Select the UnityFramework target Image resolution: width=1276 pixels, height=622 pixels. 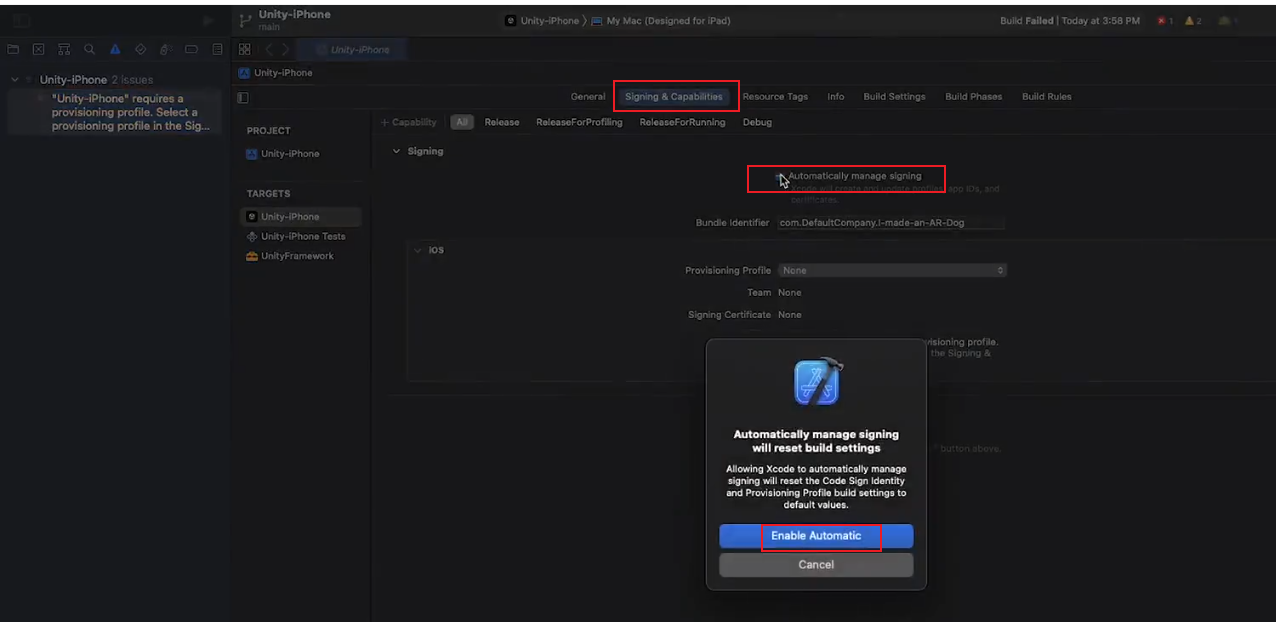tap(290, 256)
